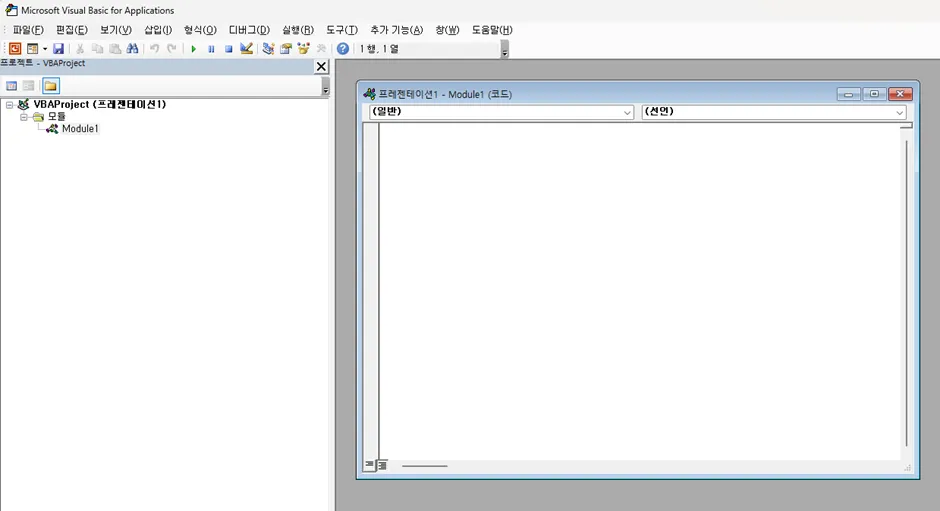
Task: Select the 모듈 folder in project tree
Action: pyautogui.click(x=56, y=116)
